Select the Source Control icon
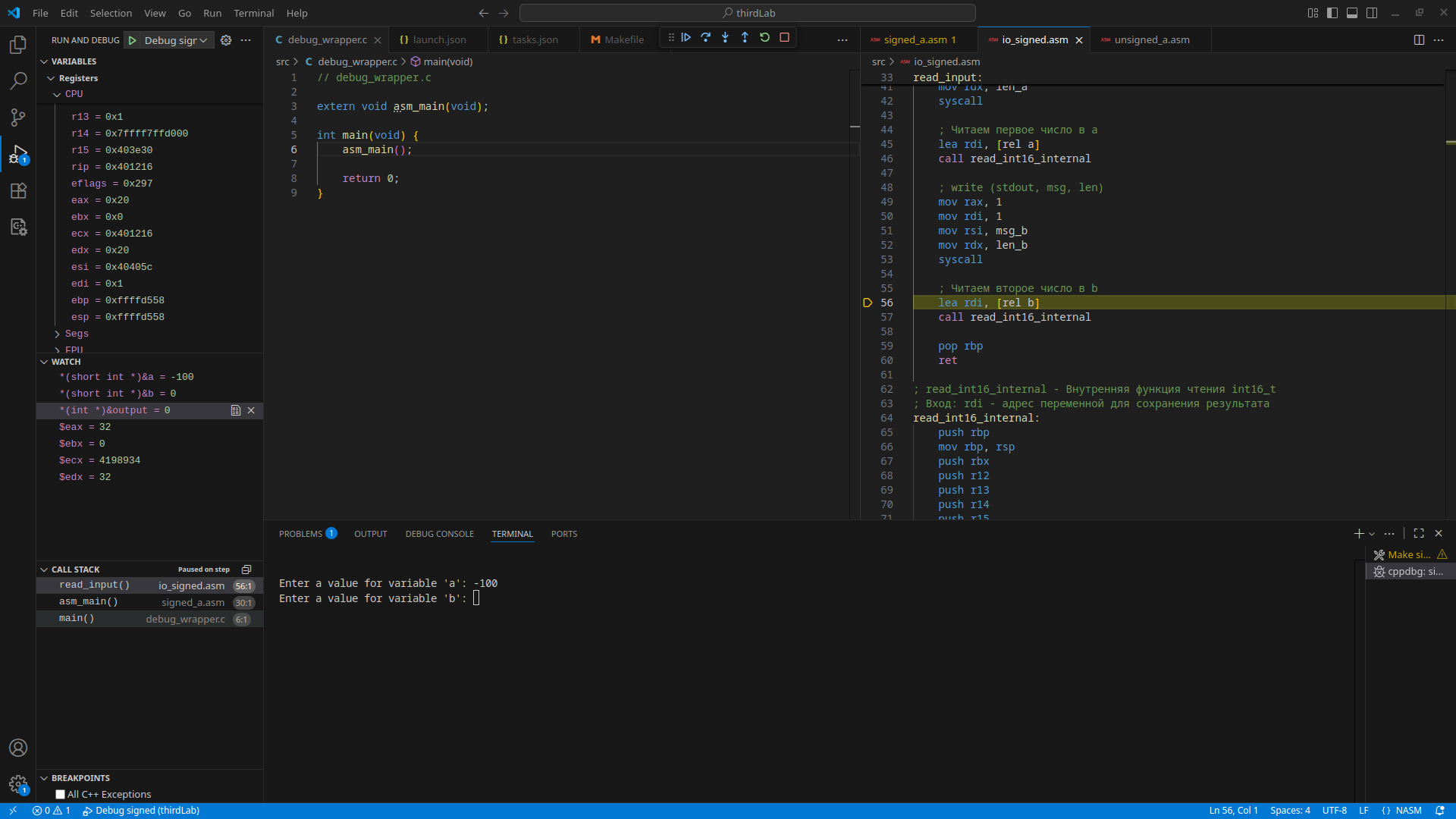 (x=17, y=118)
